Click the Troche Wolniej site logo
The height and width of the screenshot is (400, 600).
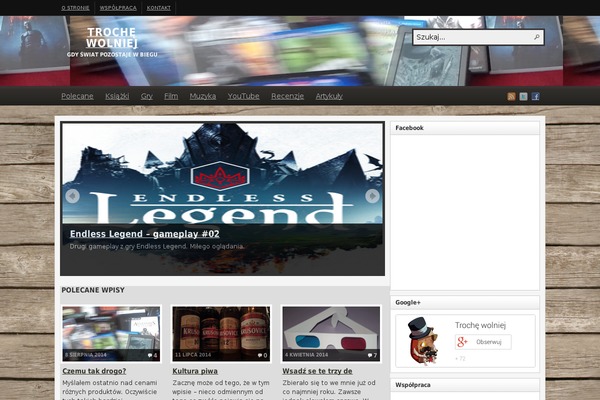coord(111,38)
